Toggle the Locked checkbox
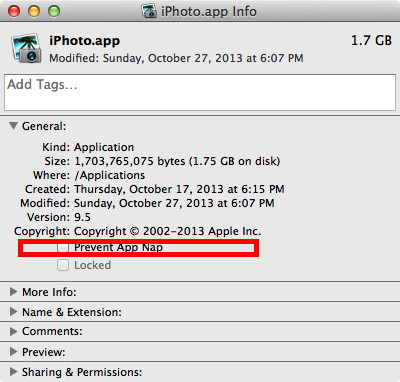 [x=63, y=265]
